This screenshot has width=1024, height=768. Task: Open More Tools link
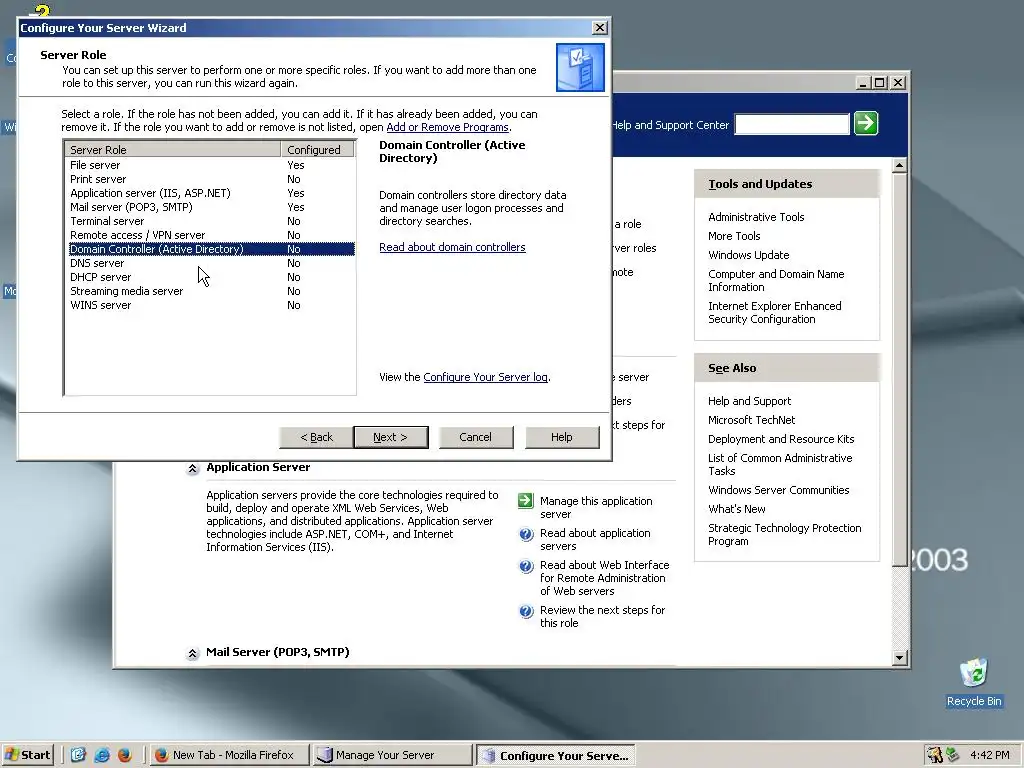pos(734,236)
